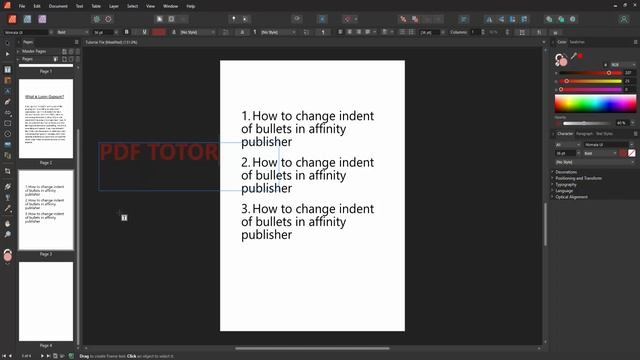Select the Pen tool
Screen dimensions: 640x360
7,102
